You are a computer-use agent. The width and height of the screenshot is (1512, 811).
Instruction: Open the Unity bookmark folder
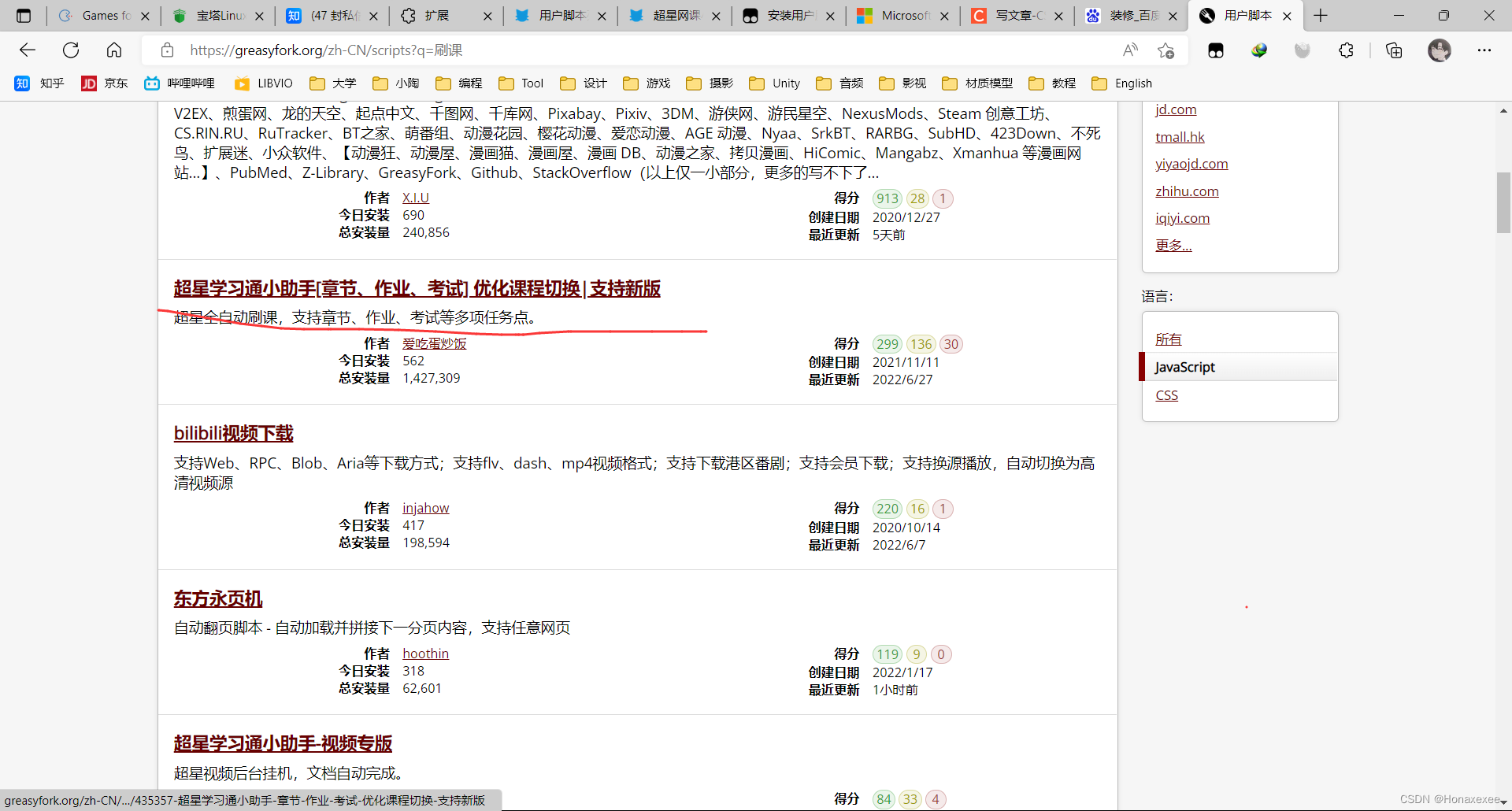(775, 83)
